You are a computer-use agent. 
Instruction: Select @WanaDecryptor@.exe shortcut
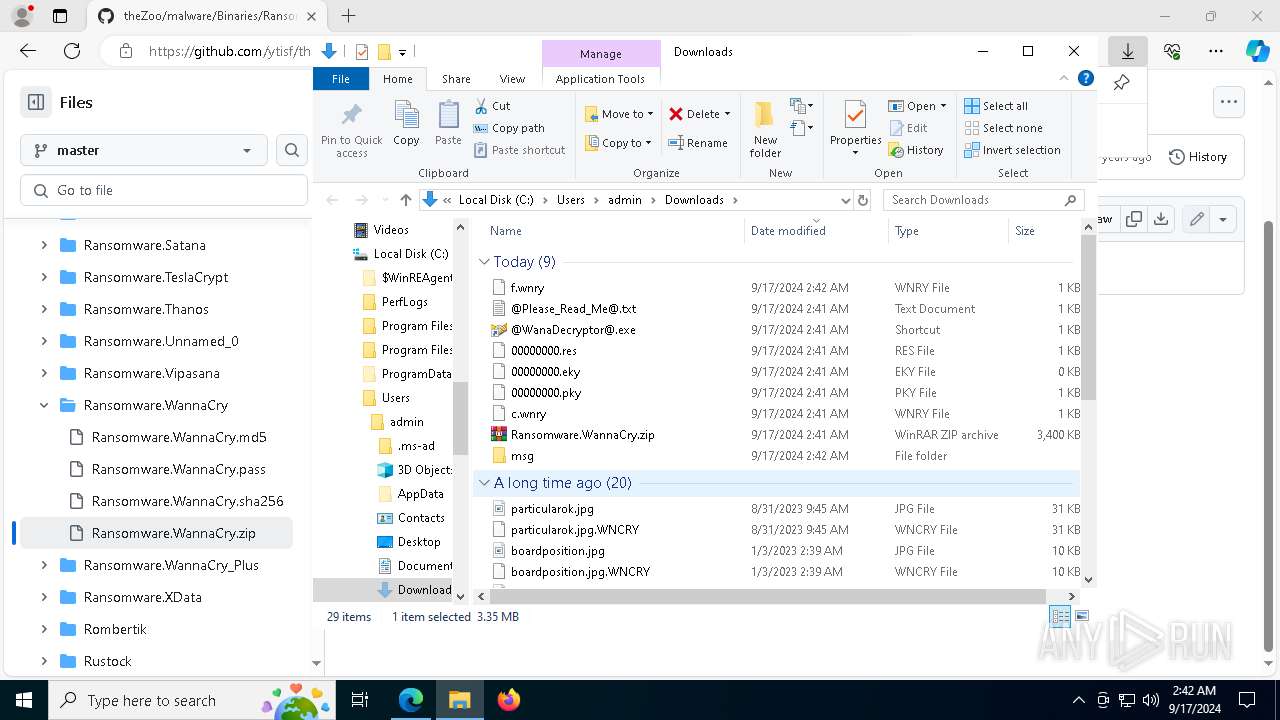coord(572,330)
